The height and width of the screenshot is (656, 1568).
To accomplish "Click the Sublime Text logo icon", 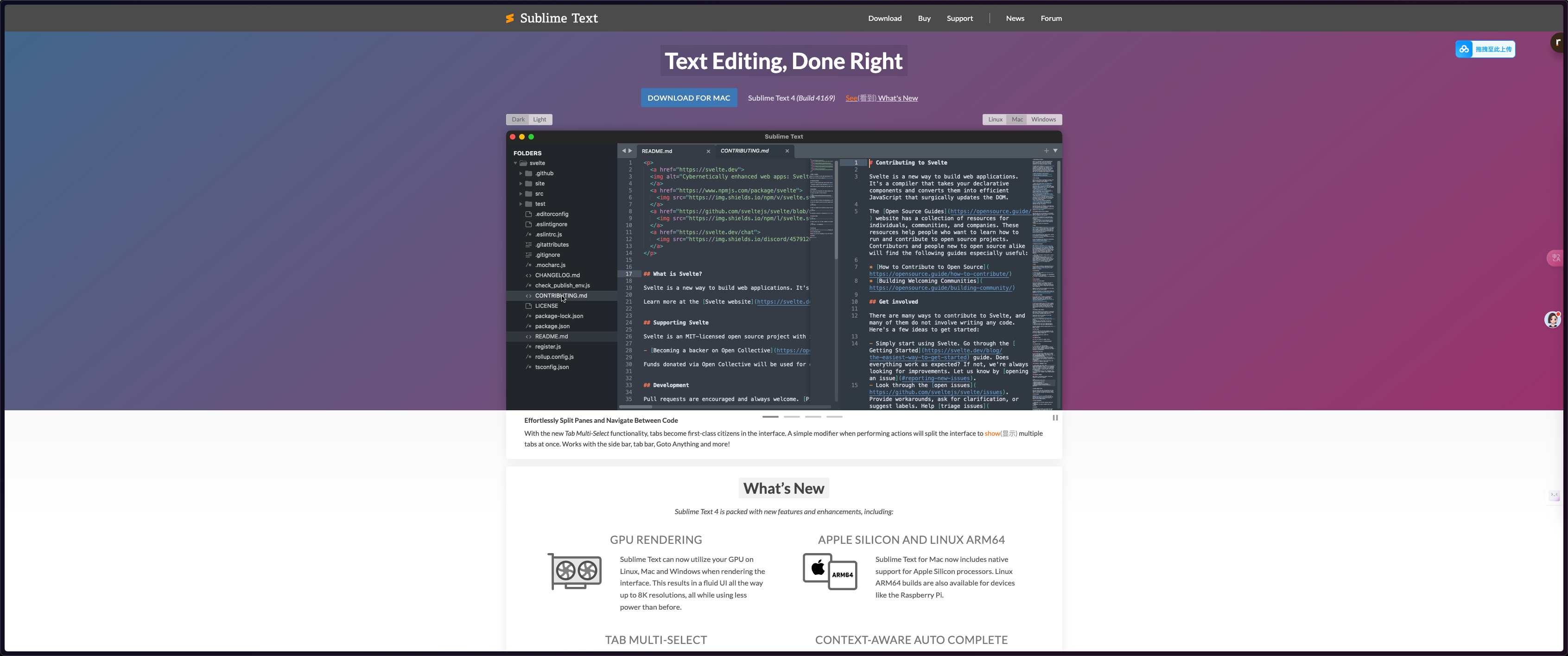I will coord(509,18).
